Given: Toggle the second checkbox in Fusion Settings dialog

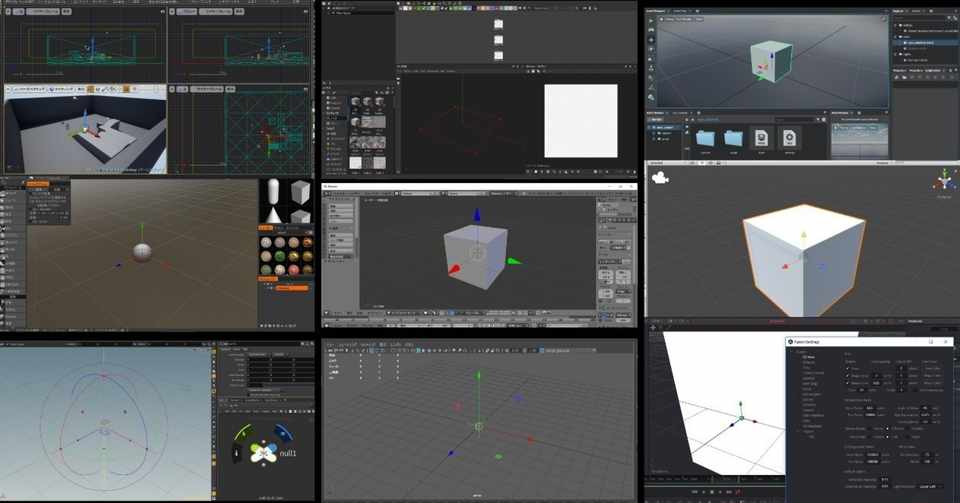Looking at the screenshot, I should [848, 376].
